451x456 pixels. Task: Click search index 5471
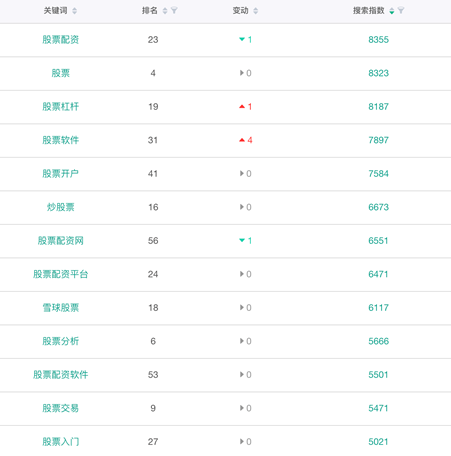coord(379,408)
